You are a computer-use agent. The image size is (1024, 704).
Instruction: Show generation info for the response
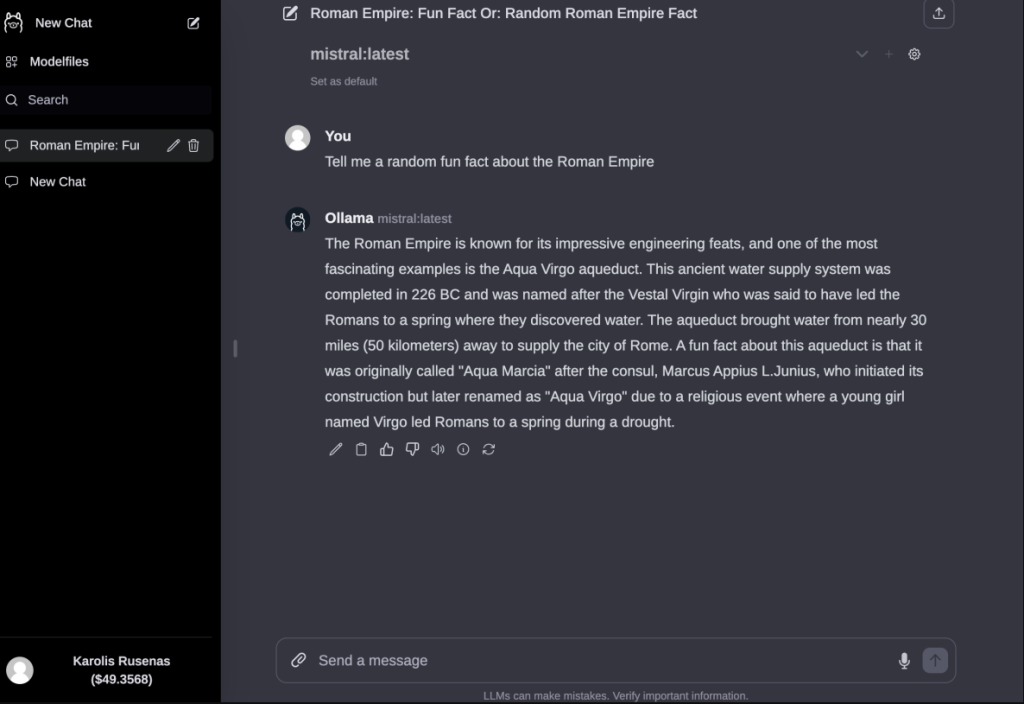[x=463, y=449]
